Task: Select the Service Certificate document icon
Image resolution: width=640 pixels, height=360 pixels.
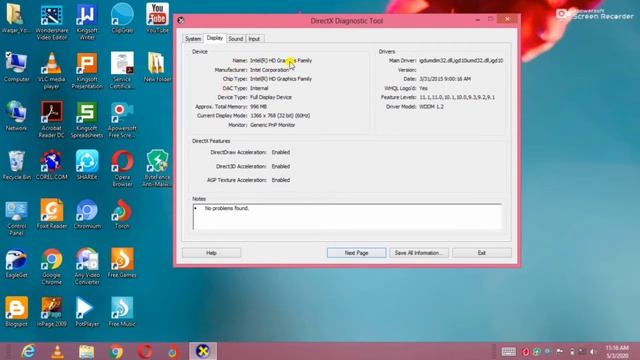Action: coord(122,71)
